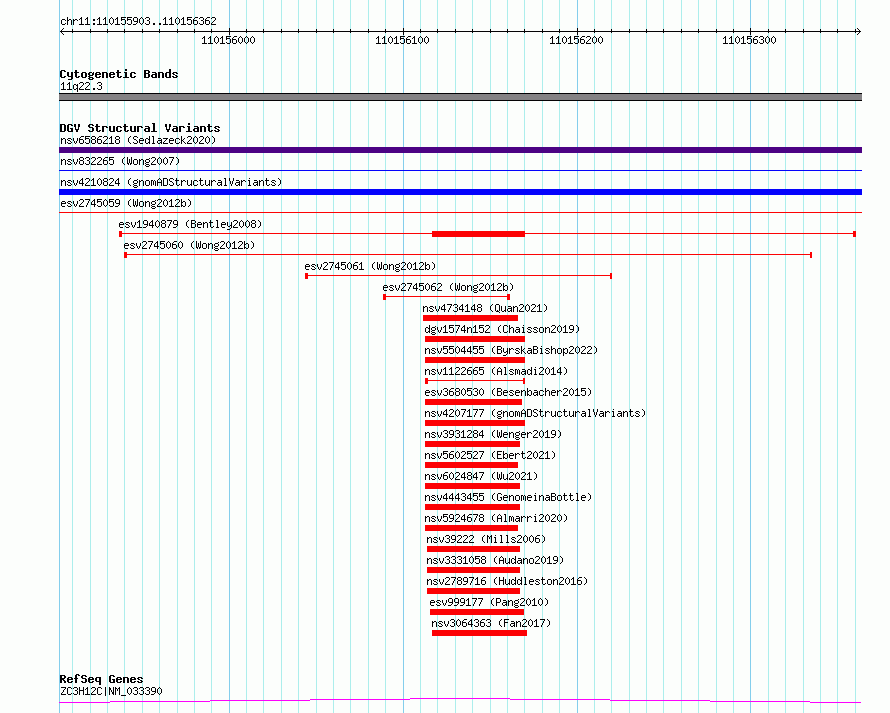The image size is (890, 713).
Task: Click nsv1122665 (Alsmadi2014) label
Action: tap(496, 371)
